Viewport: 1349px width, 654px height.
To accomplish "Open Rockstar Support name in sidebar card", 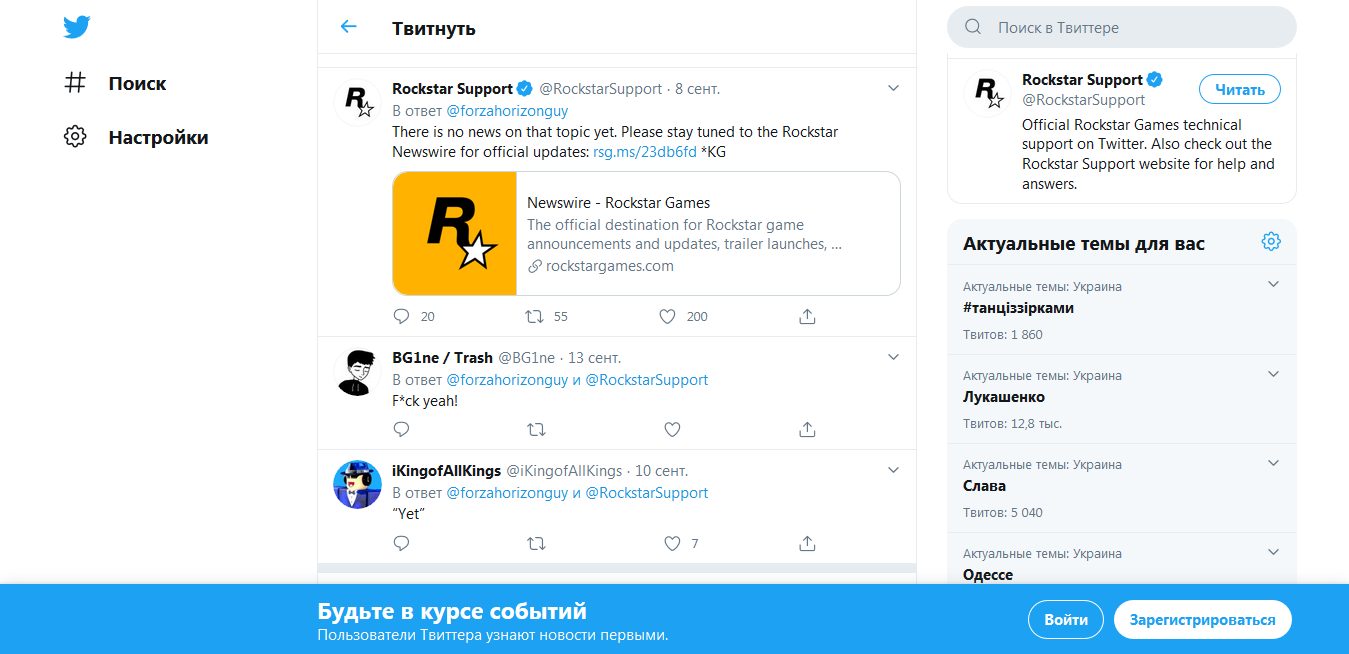I will 1082,80.
